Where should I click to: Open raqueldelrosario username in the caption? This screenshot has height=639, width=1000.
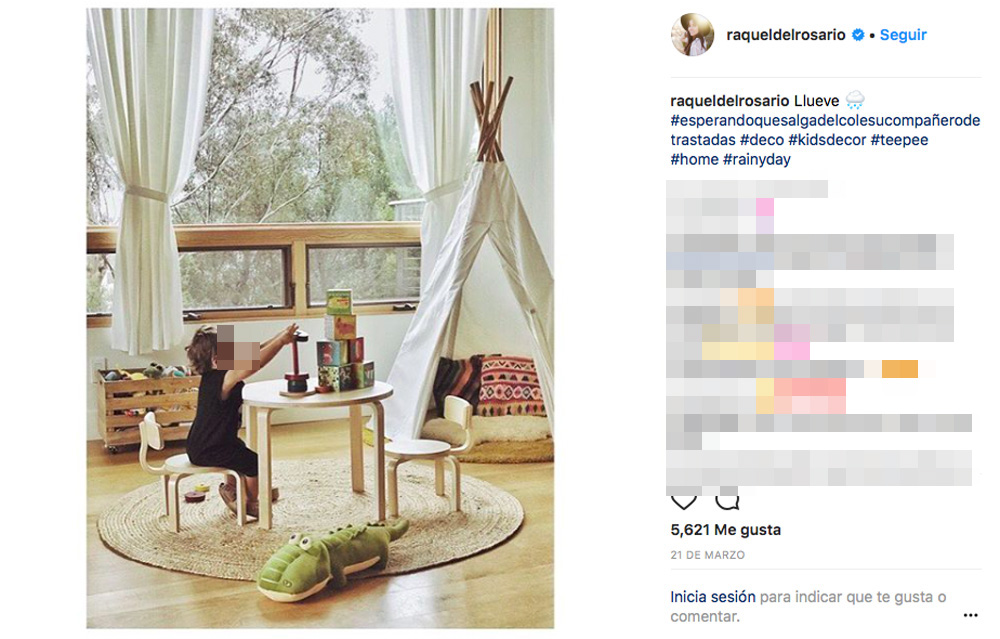[x=730, y=101]
